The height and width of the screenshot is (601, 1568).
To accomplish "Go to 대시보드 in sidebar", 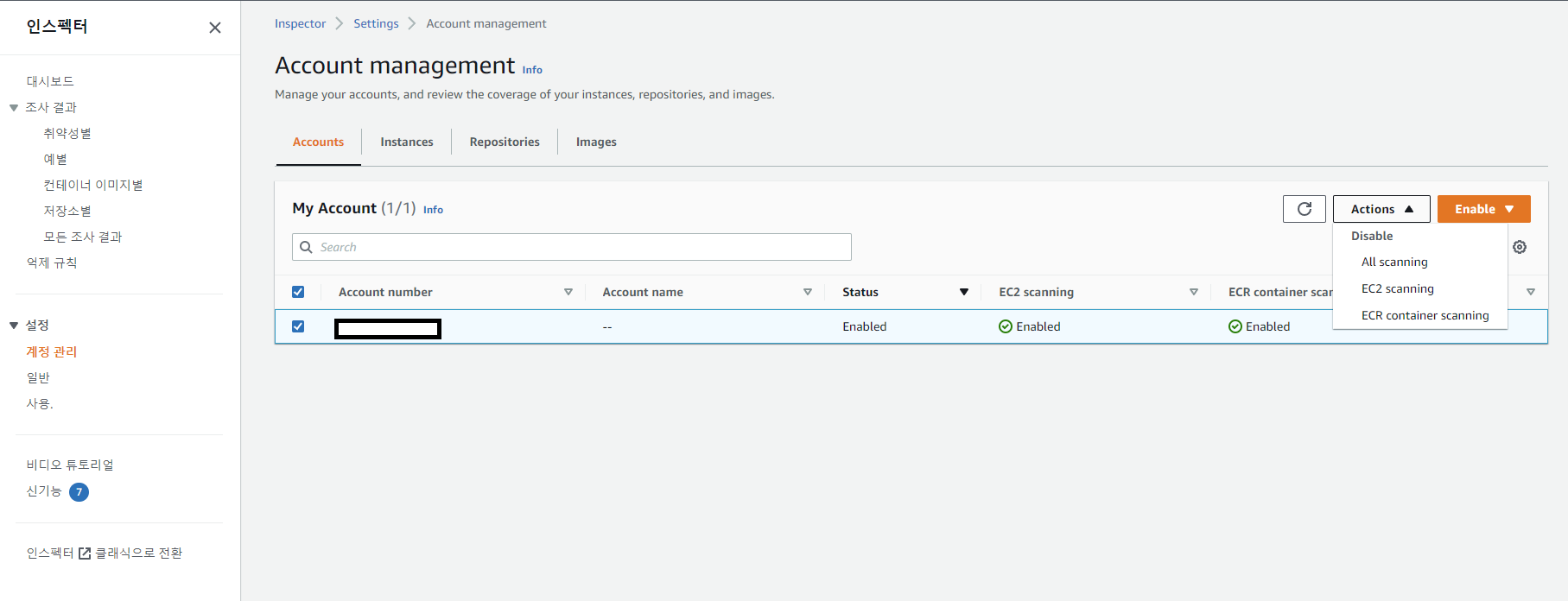I will click(x=50, y=81).
